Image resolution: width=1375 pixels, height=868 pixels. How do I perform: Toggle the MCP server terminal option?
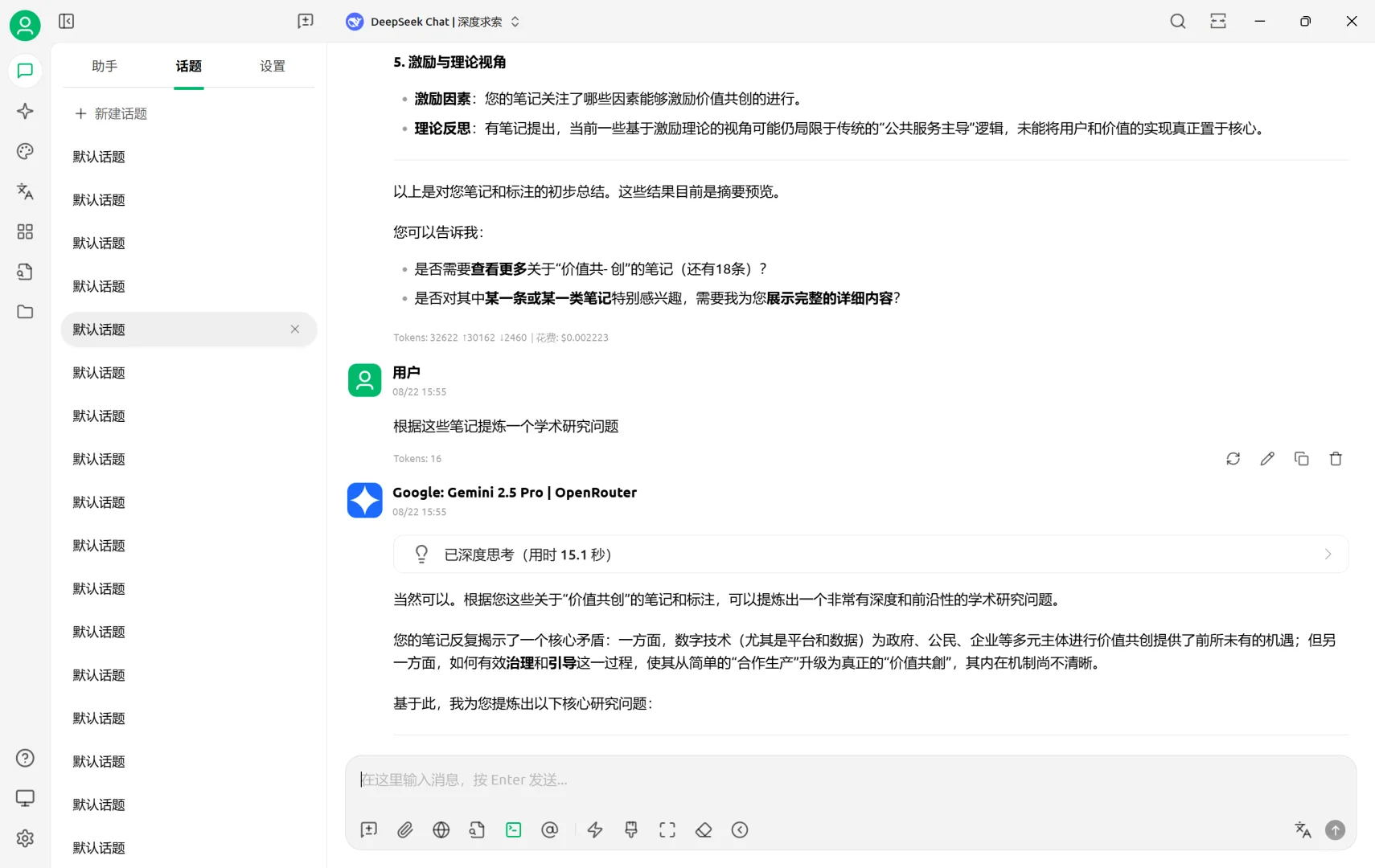pyautogui.click(x=514, y=829)
